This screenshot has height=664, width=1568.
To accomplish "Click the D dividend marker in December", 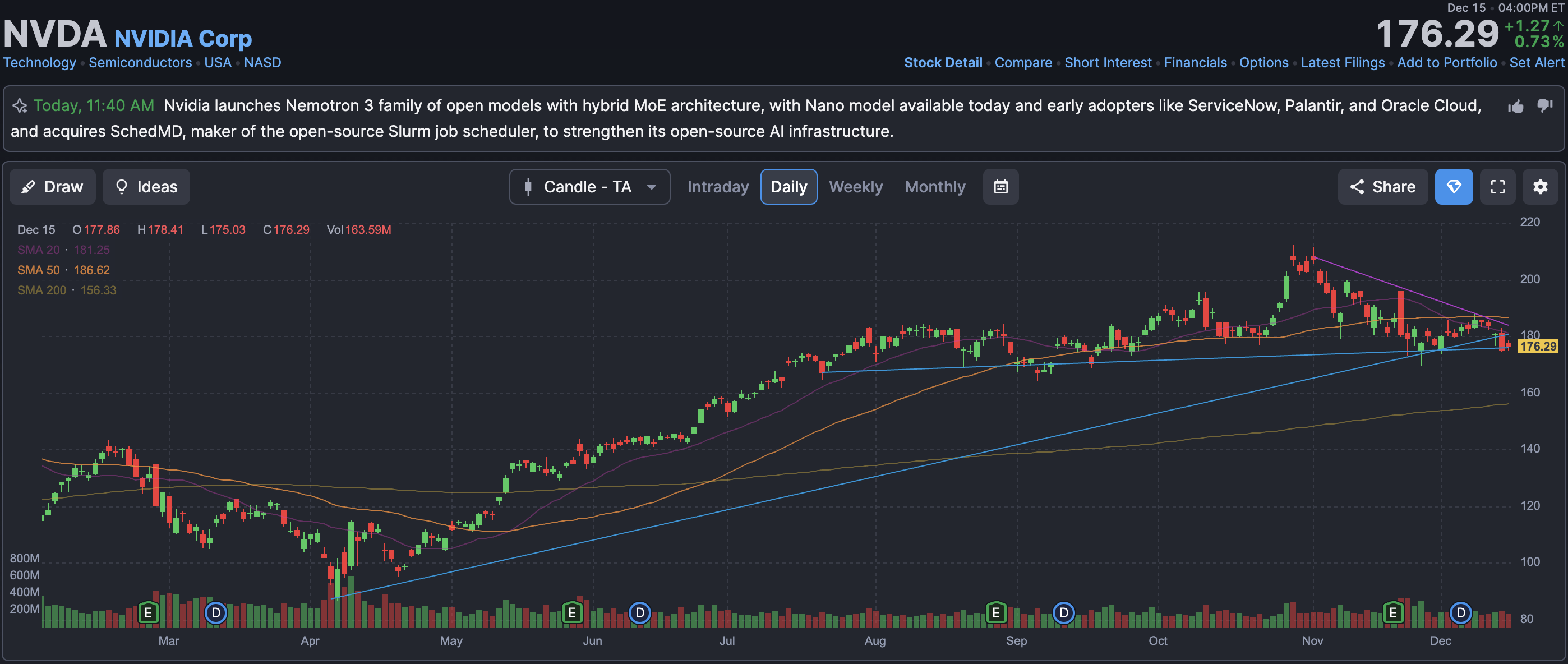I will point(1460,612).
